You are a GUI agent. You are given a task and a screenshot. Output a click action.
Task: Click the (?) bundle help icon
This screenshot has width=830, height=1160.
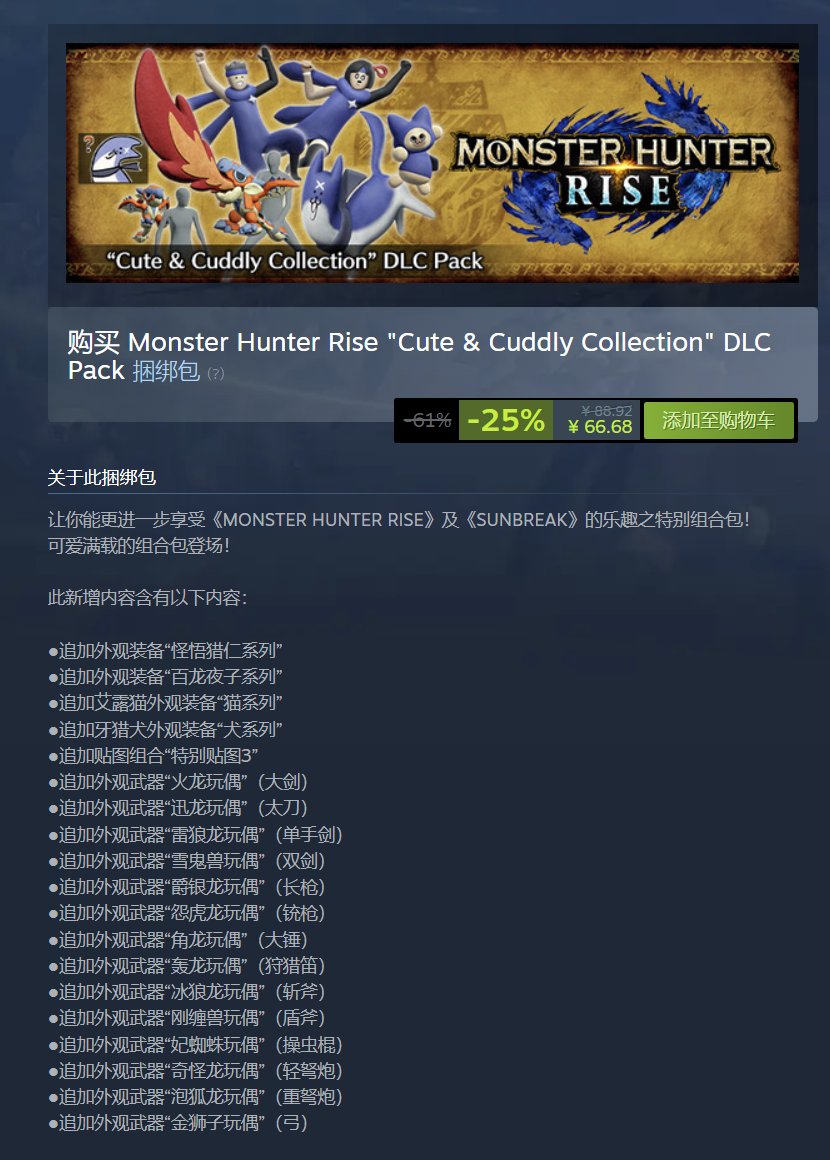click(215, 374)
